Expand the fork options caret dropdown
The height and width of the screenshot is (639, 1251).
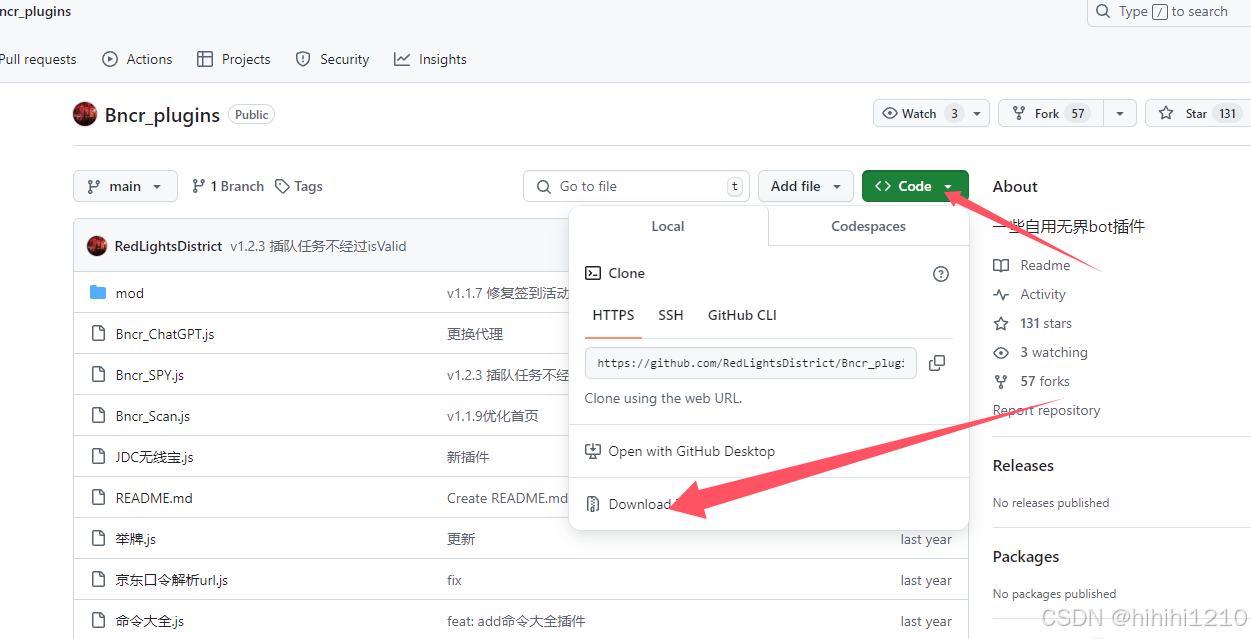click(1120, 113)
